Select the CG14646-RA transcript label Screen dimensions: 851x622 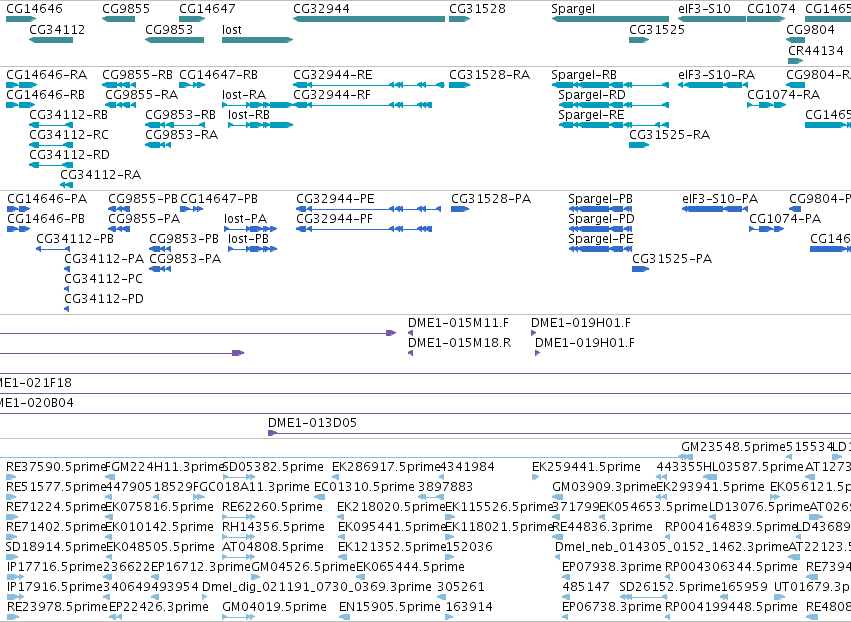47,74
